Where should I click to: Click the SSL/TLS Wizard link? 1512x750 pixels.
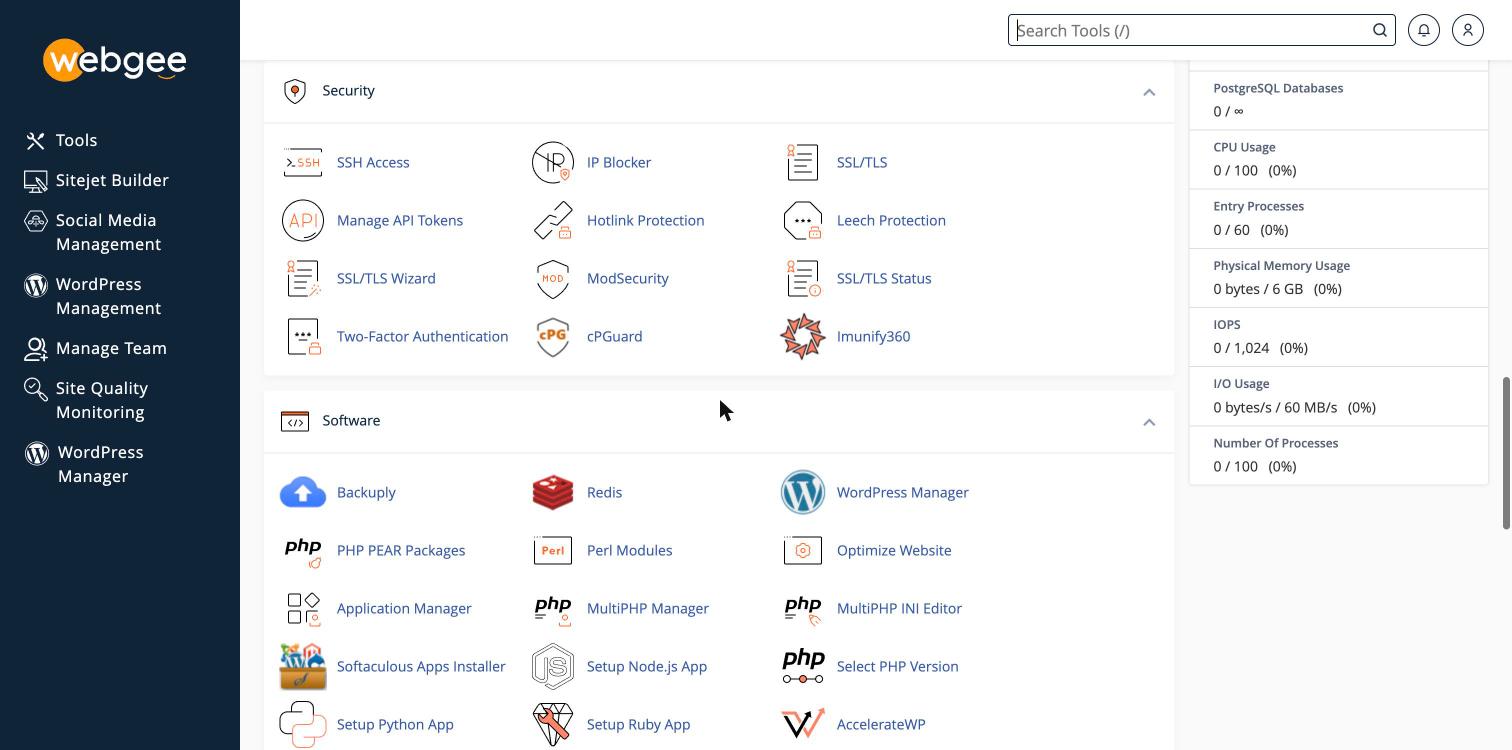386,278
